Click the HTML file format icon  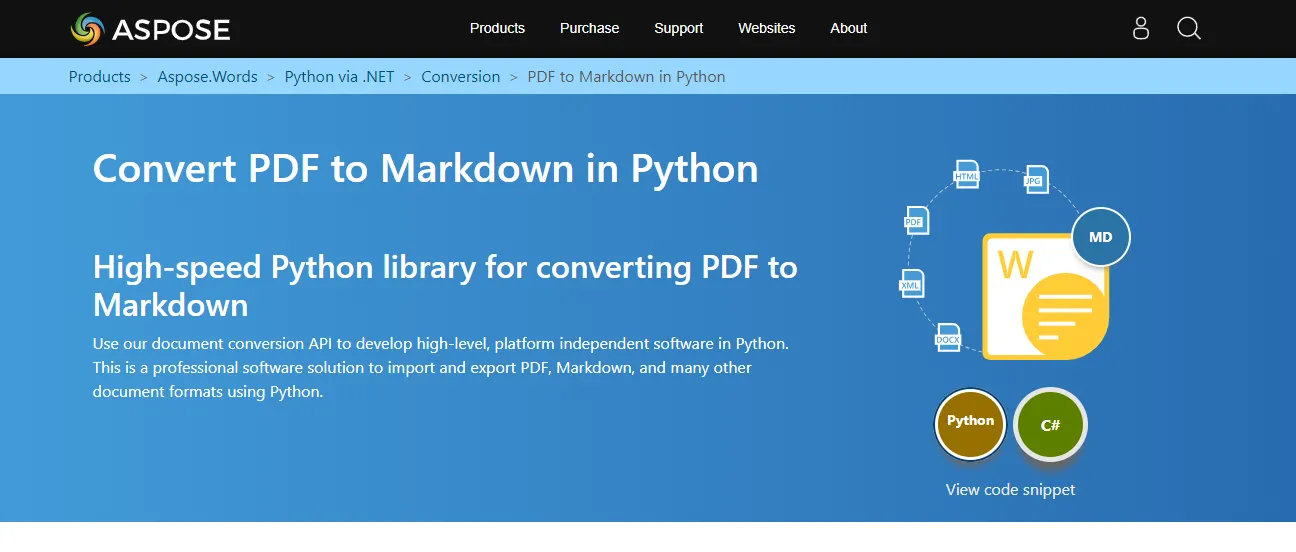coord(966,174)
